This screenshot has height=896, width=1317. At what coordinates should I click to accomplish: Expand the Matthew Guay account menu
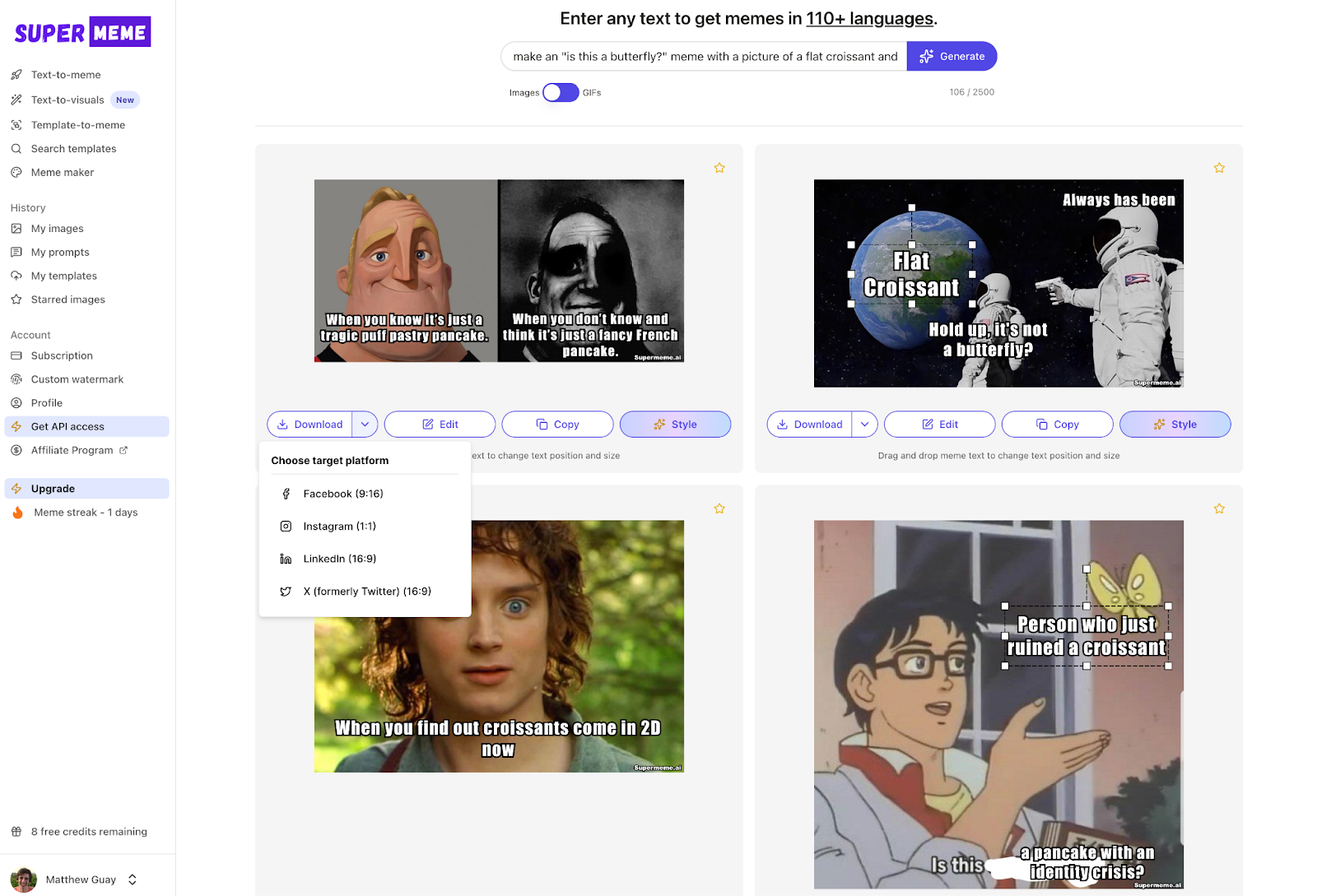pyautogui.click(x=132, y=879)
